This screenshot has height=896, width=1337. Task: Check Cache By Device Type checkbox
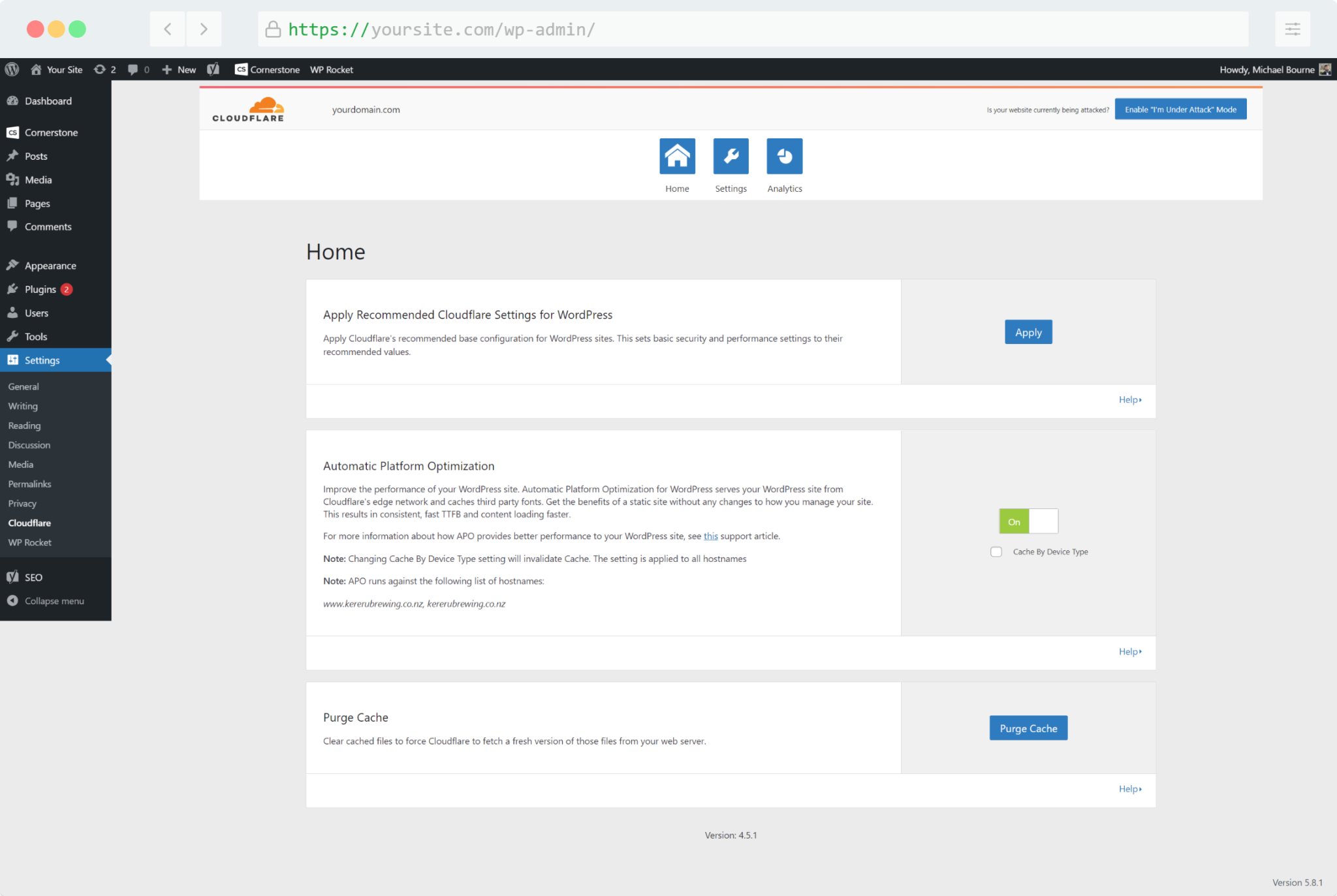(996, 551)
